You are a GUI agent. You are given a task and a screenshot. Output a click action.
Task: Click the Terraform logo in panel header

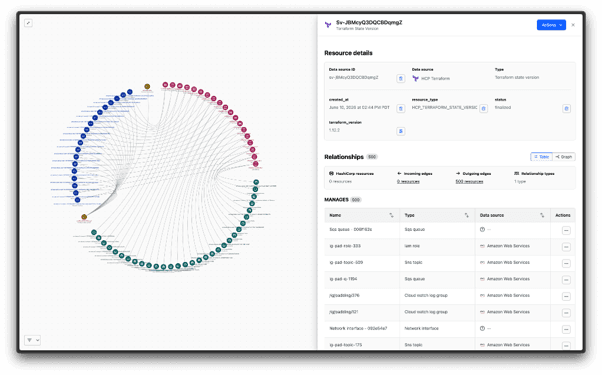328,25
